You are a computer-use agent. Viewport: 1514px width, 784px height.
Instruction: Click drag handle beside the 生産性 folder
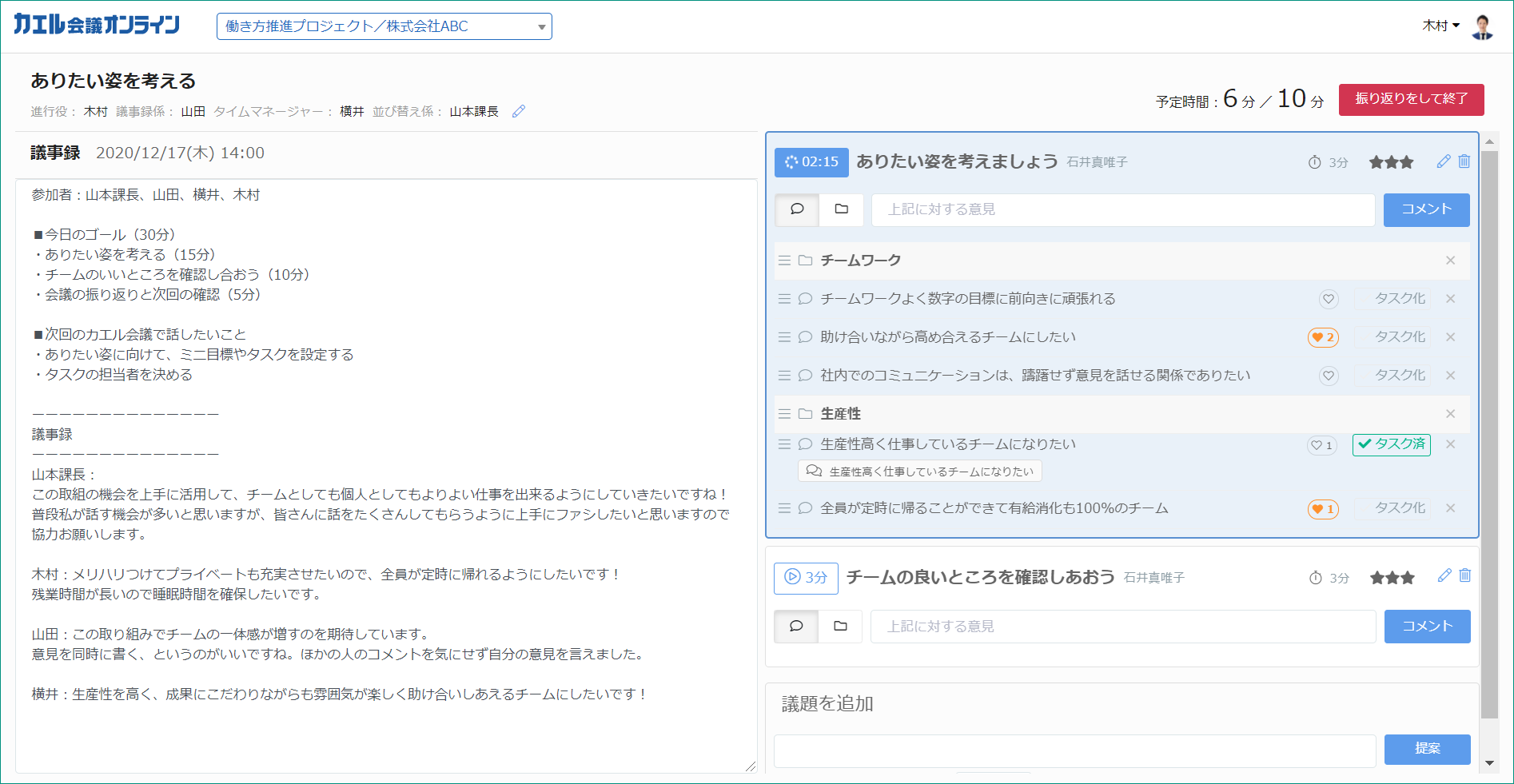[x=784, y=414]
